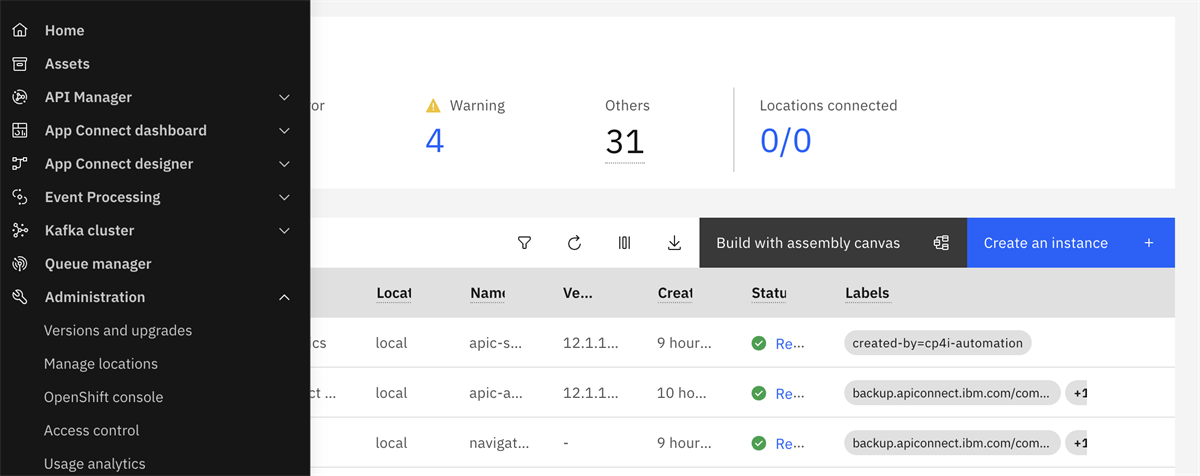Click the '10 ho...' created cell
Viewport: 1200px width, 476px height.
click(682, 393)
